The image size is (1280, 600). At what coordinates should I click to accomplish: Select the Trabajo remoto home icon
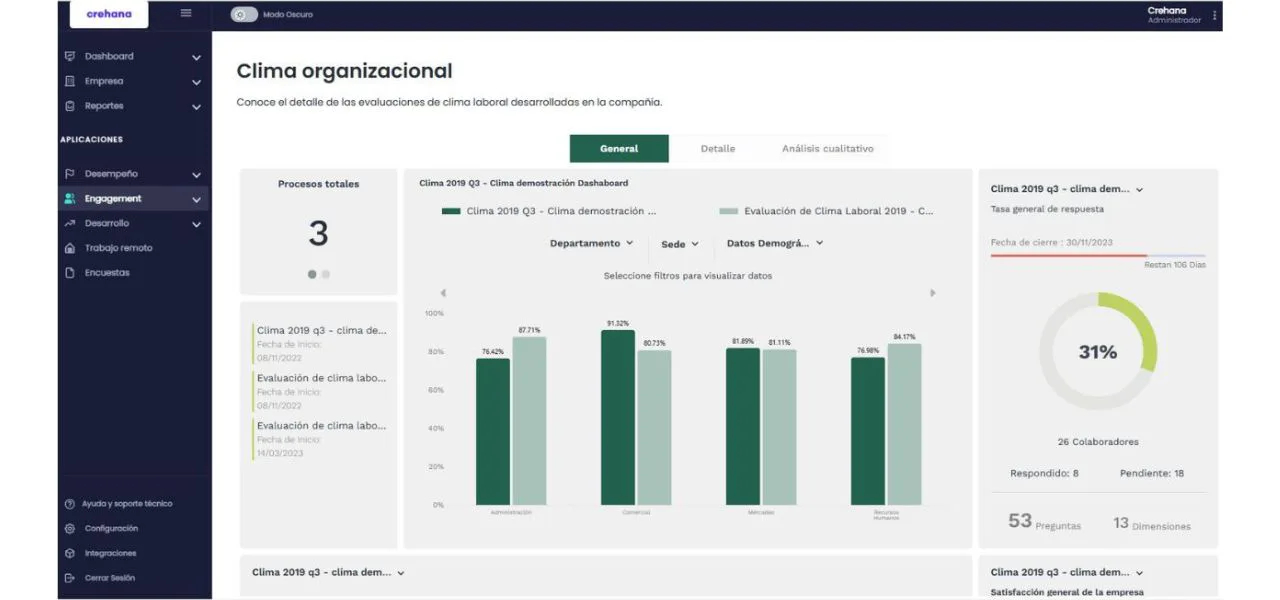click(x=68, y=247)
